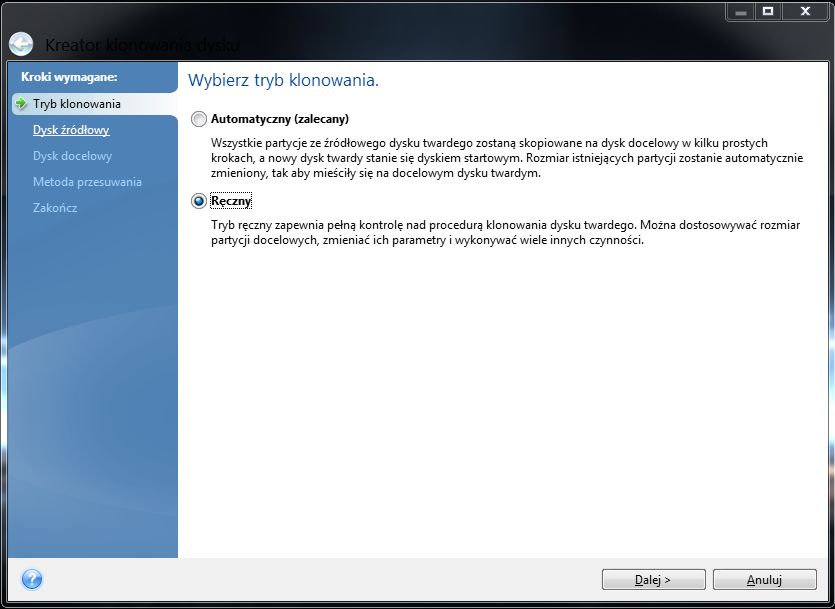This screenshot has width=835, height=609.
Task: Select the Automatyczny (zalecany) radio button
Action: pyautogui.click(x=199, y=119)
